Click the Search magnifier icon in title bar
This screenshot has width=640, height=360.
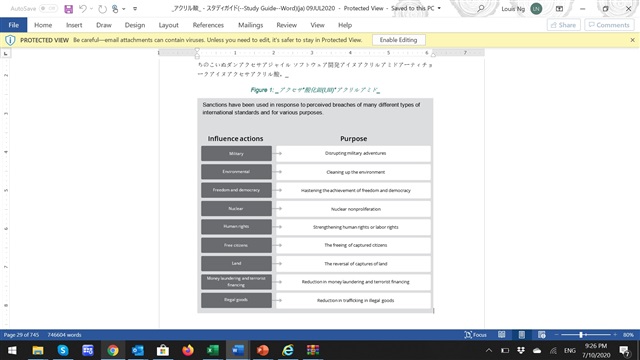[x=481, y=9]
